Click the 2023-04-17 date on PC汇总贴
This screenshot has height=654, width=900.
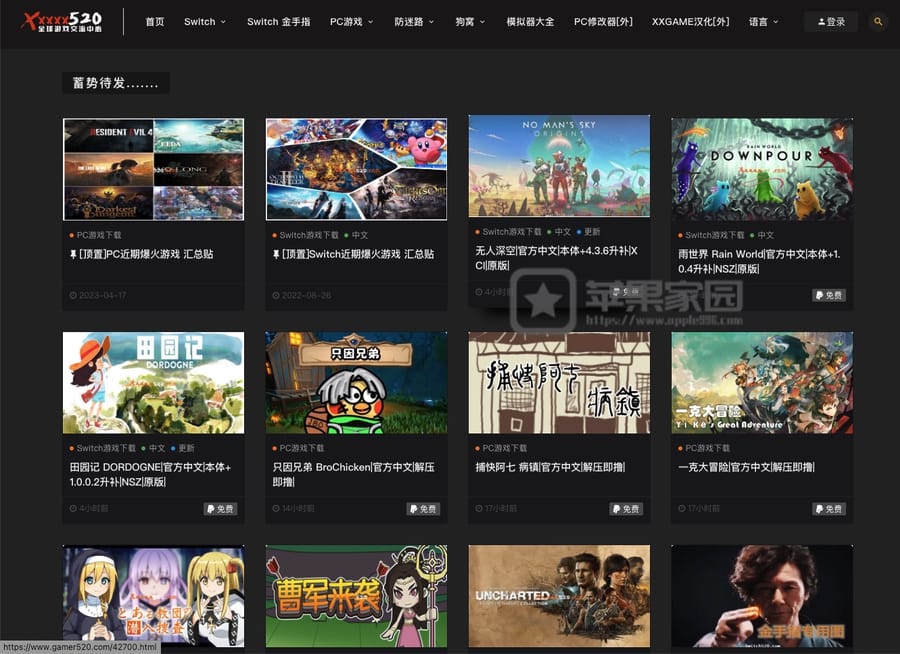click(x=98, y=295)
